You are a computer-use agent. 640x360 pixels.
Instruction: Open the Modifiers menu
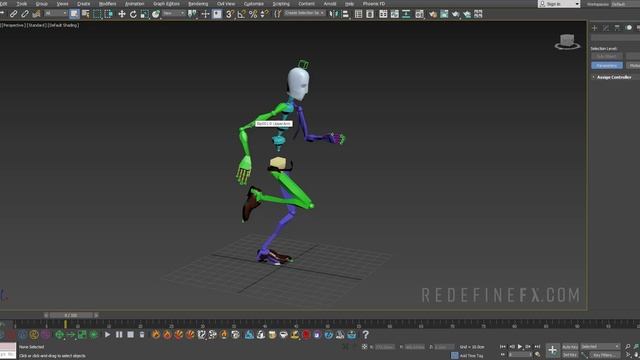(107, 4)
